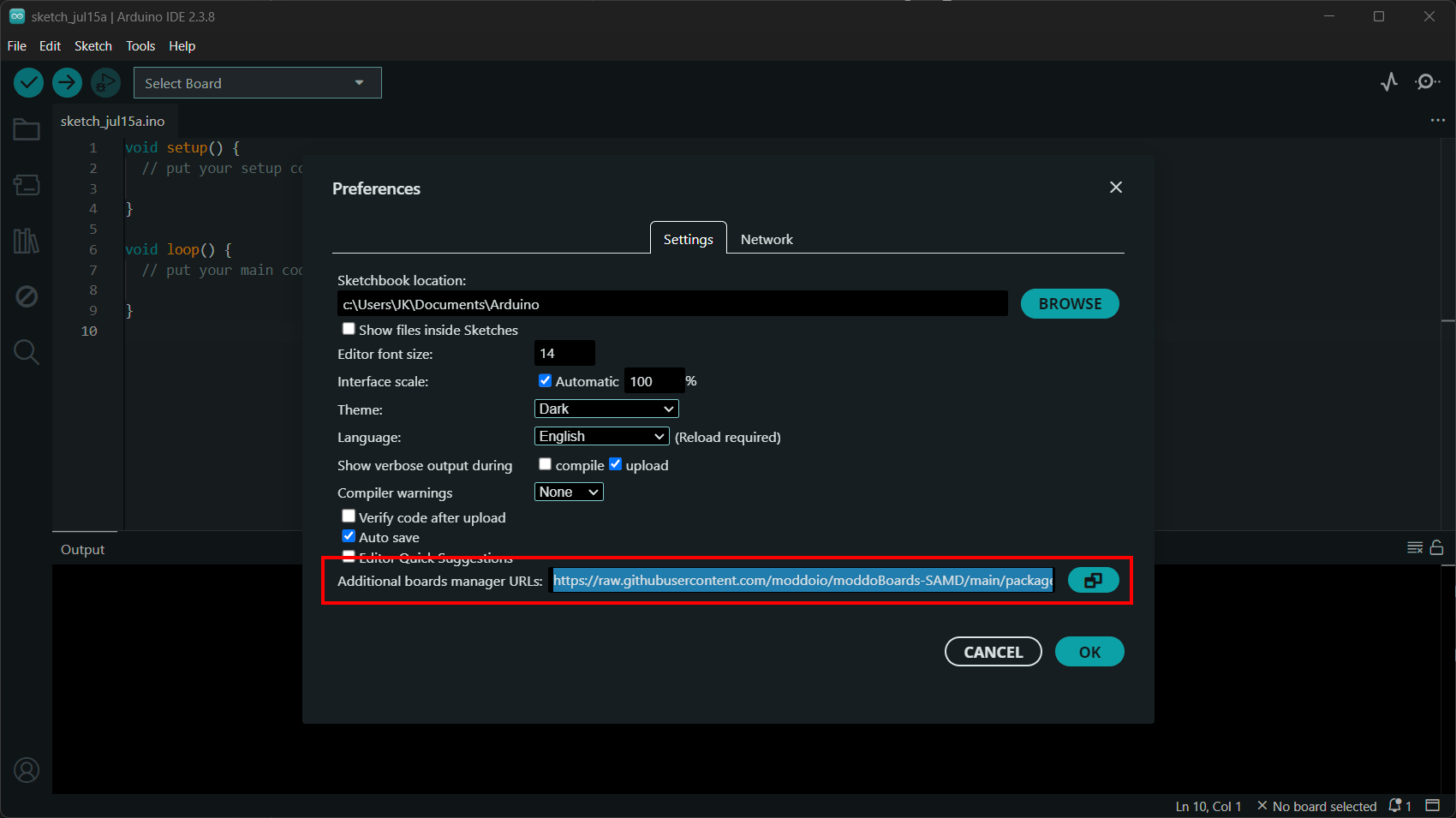This screenshot has height=818, width=1456.
Task: Click the Output panel label
Action: (82, 549)
